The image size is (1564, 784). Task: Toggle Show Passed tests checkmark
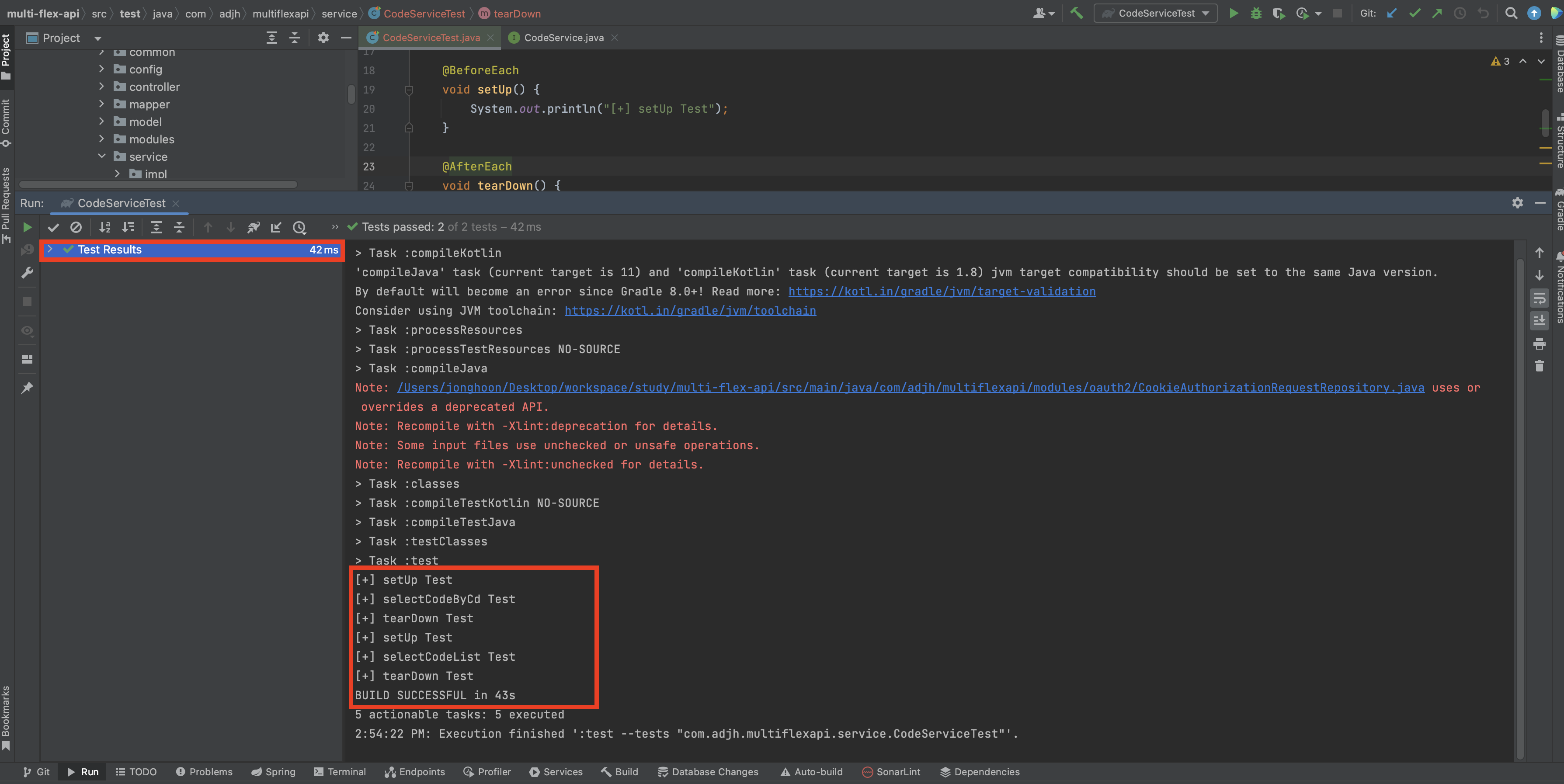(x=53, y=227)
